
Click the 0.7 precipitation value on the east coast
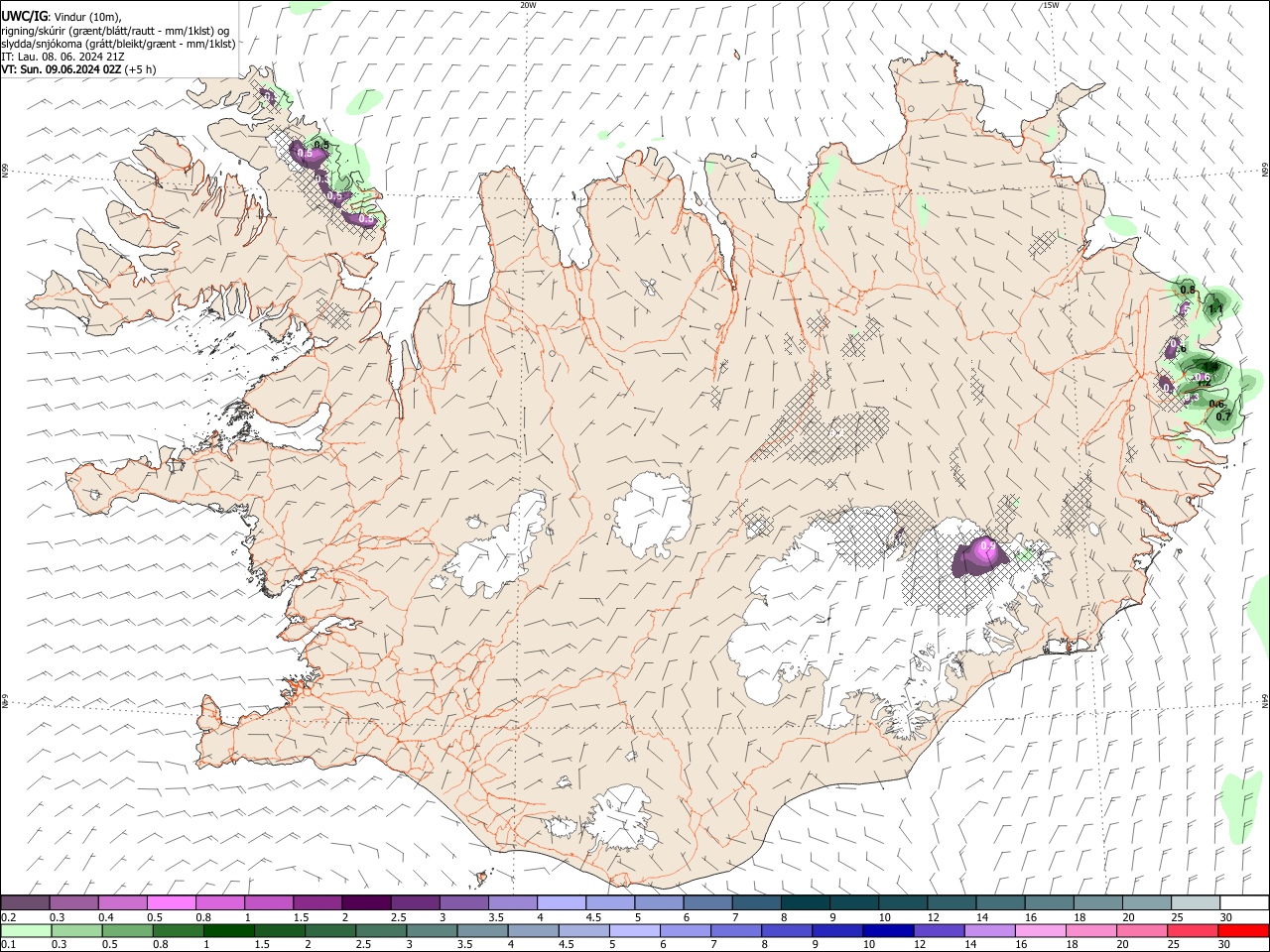pos(1223,416)
